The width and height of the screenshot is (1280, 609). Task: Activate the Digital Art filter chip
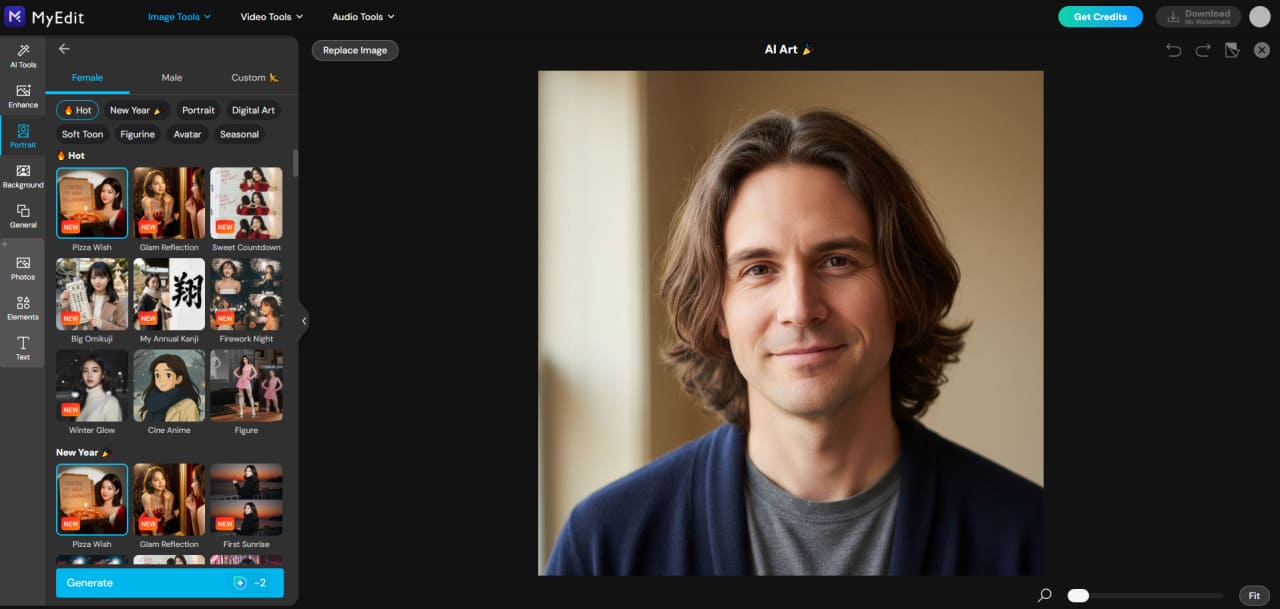(253, 110)
